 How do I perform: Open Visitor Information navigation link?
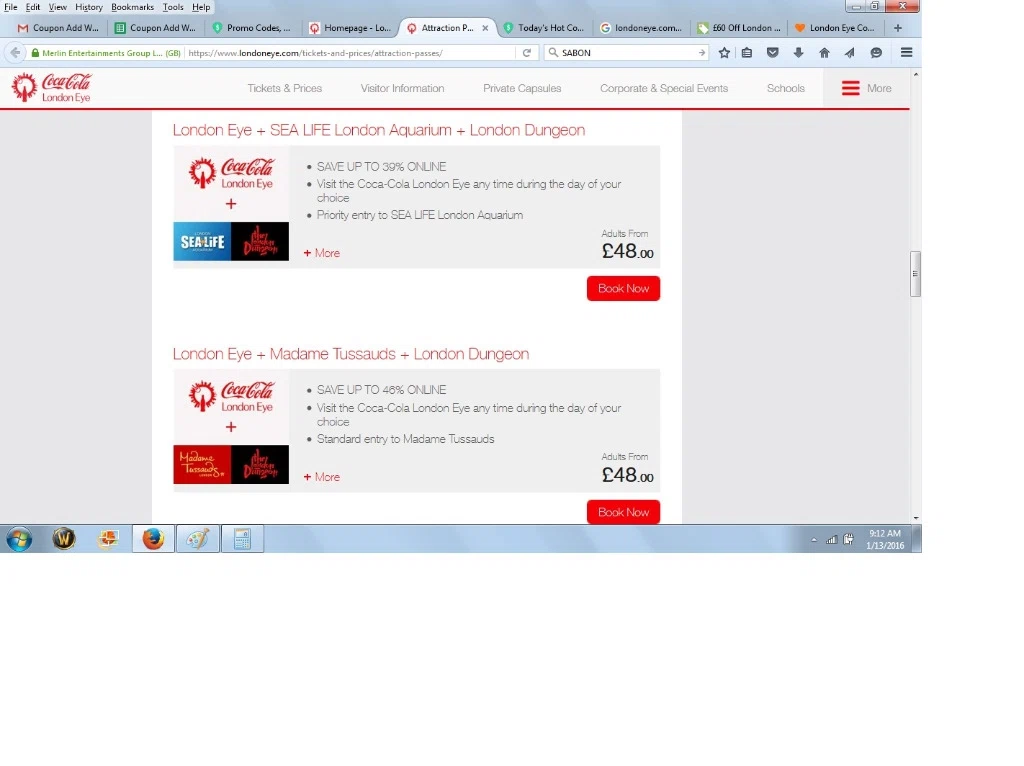tap(402, 88)
